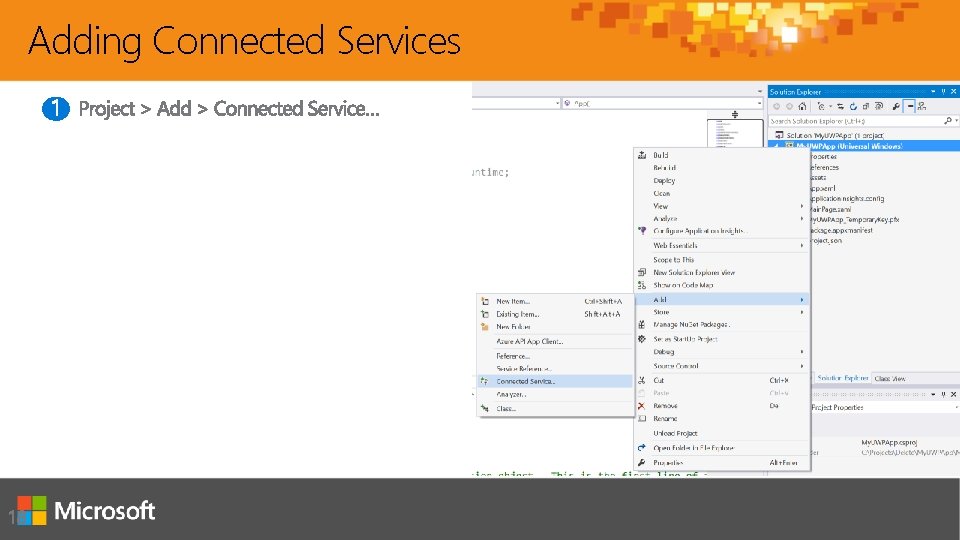Screen dimensions: 960x540
Task: Click the scissors Cut icon
Action: (x=642, y=380)
